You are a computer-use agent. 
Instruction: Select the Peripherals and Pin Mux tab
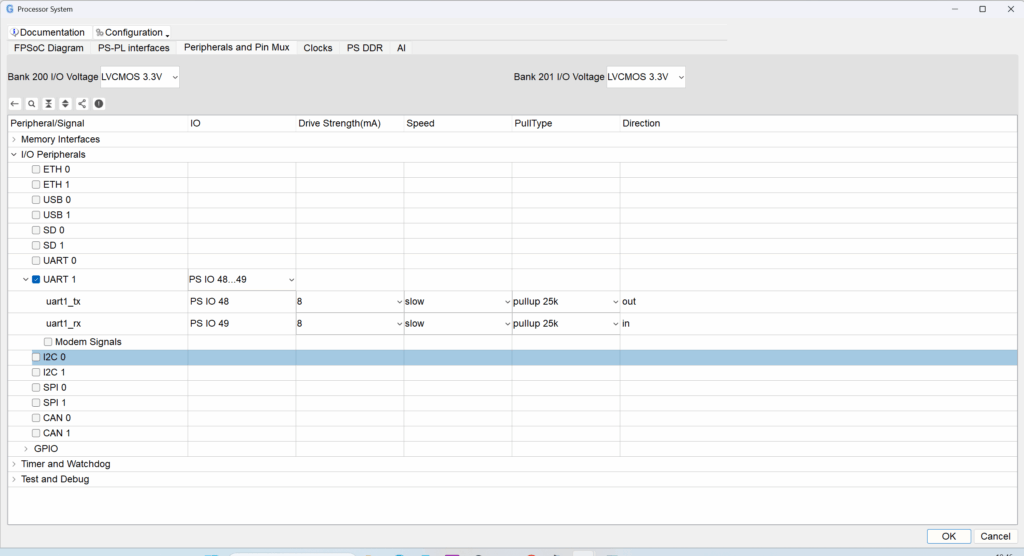(x=236, y=47)
